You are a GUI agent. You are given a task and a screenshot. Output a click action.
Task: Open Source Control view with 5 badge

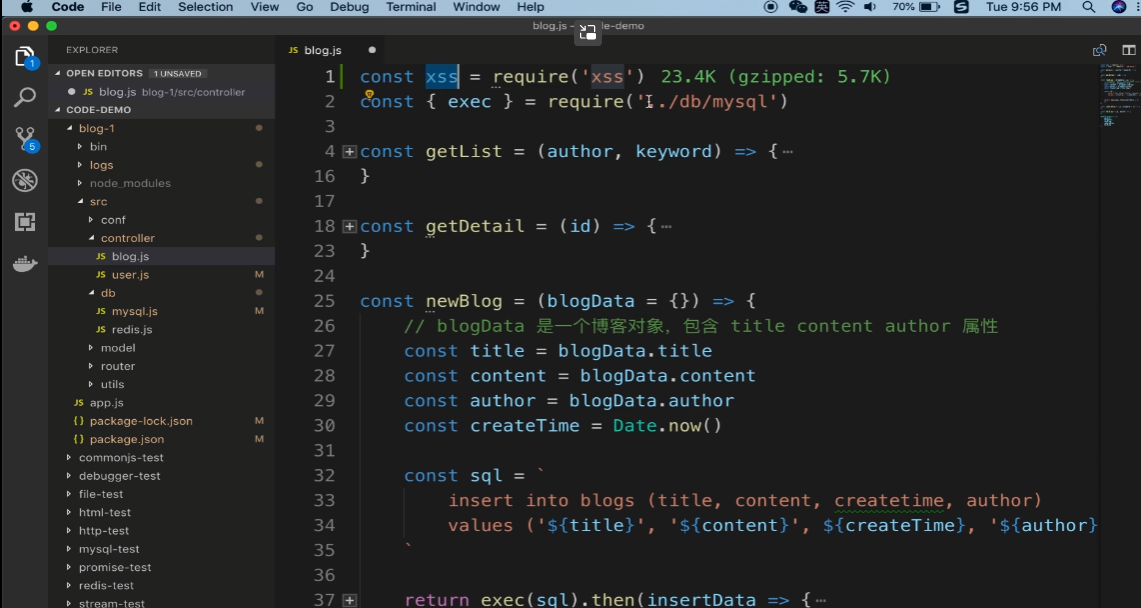[x=25, y=139]
